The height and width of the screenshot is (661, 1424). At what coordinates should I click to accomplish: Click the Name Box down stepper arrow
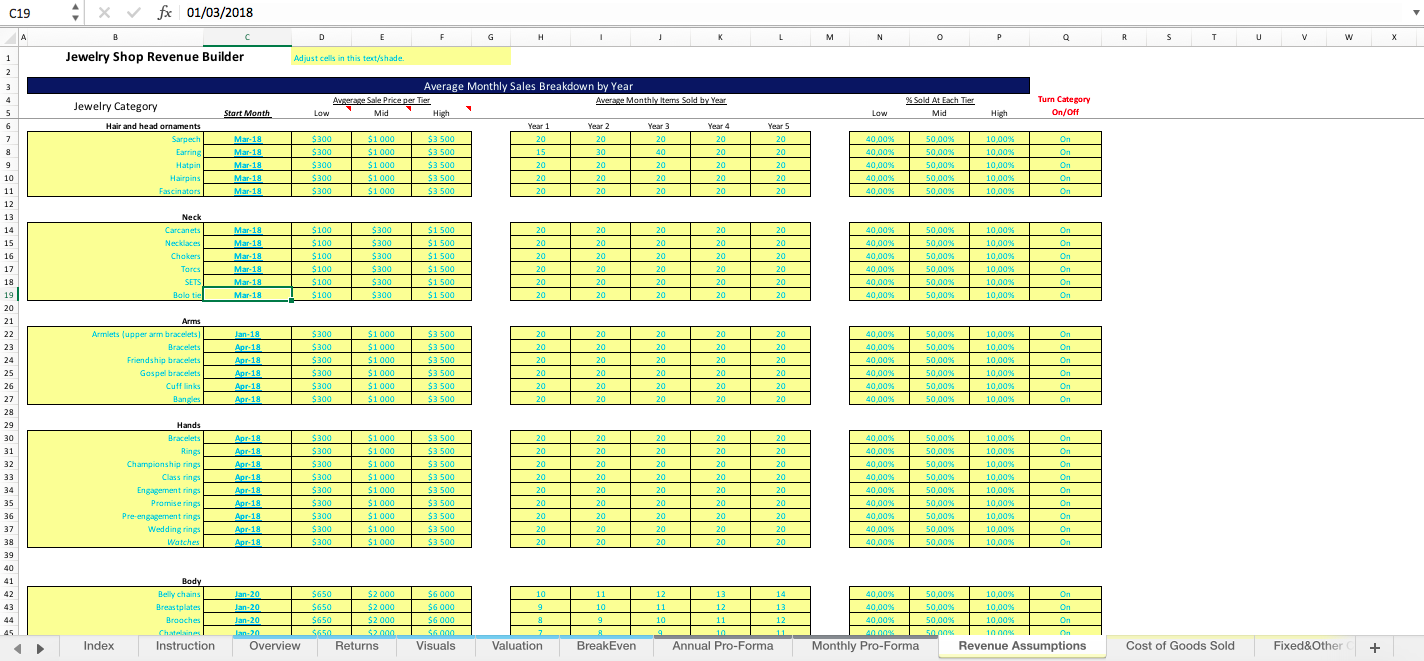[x=74, y=18]
